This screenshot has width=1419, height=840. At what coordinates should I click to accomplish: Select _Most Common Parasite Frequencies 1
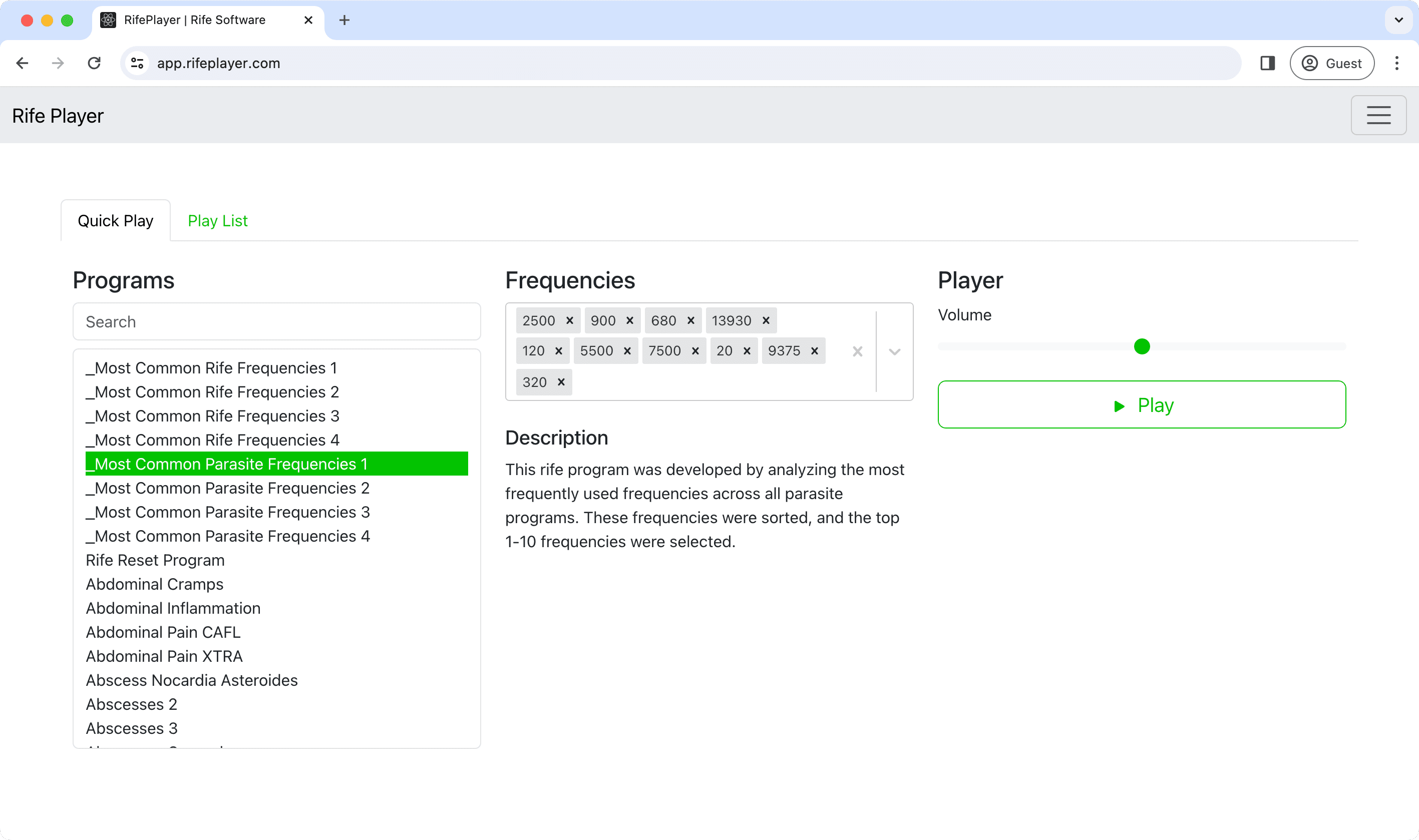click(x=277, y=464)
